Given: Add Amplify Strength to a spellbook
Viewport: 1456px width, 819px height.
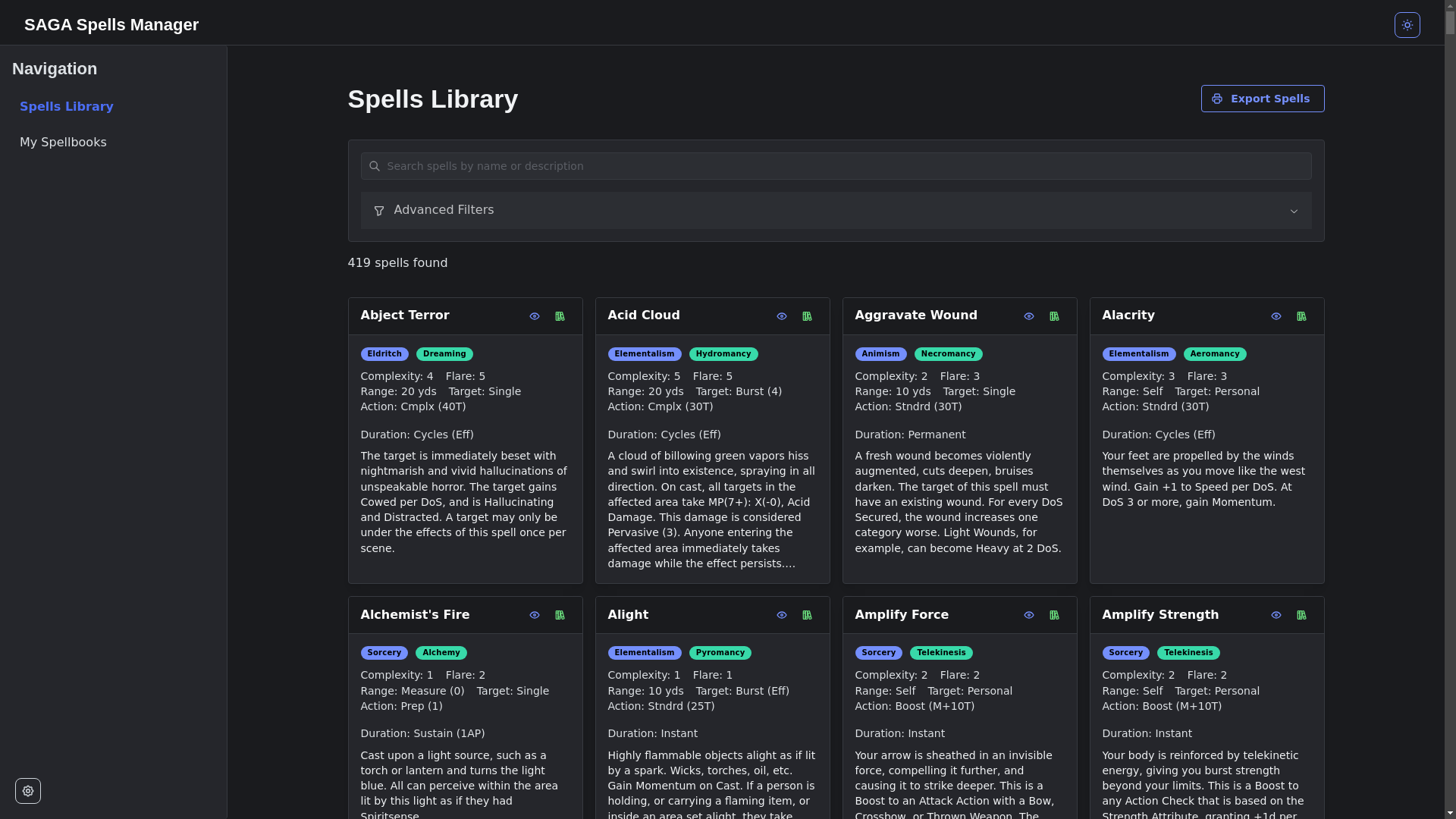Looking at the screenshot, I should [1301, 615].
